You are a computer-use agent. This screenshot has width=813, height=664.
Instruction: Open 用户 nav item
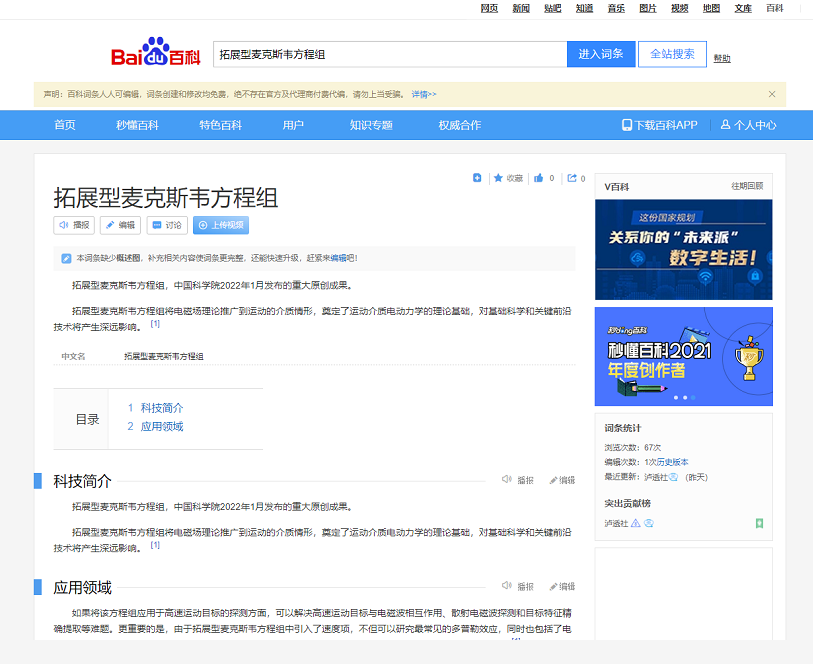[x=293, y=125]
